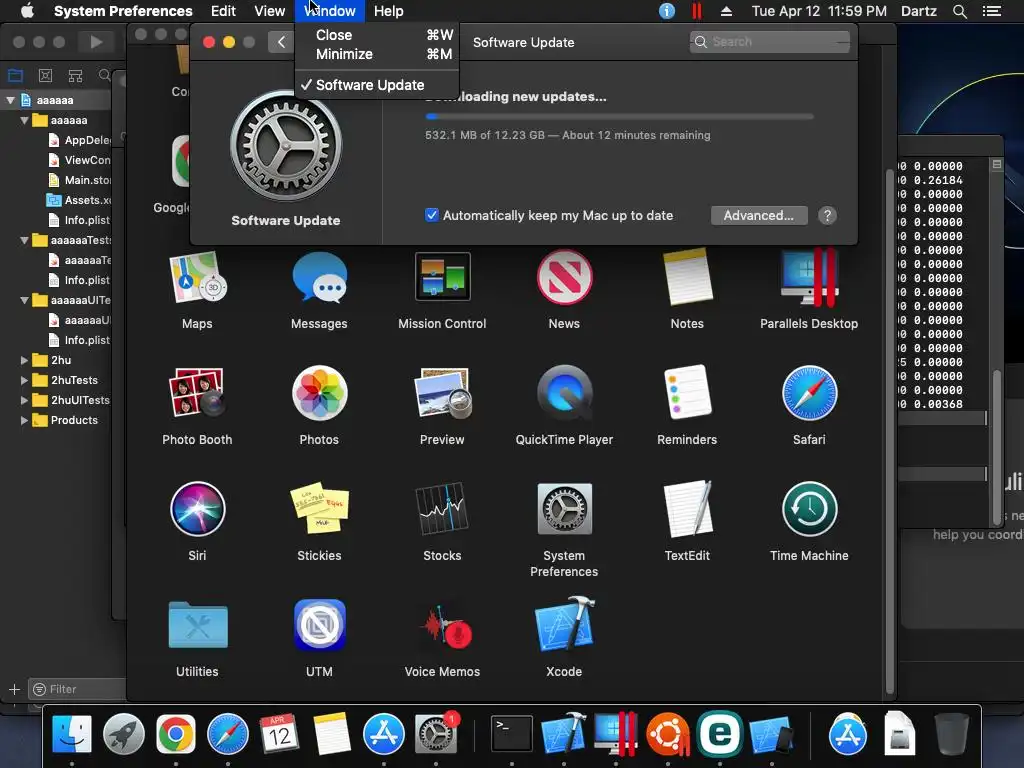Open QuickTime Player icon
Viewport: 1024px width, 768px height.
(x=564, y=392)
